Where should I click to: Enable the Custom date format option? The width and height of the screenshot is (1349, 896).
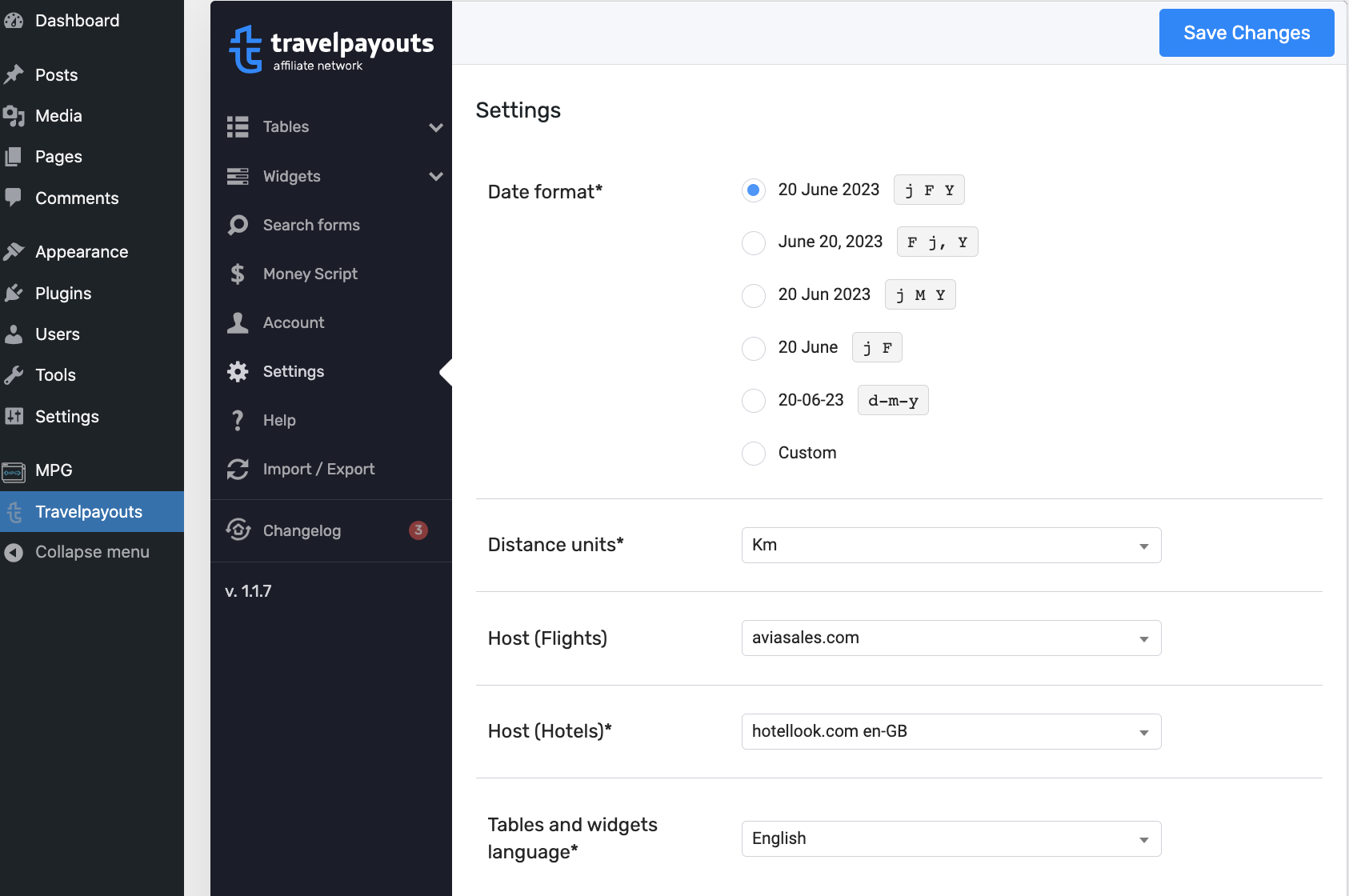point(753,454)
